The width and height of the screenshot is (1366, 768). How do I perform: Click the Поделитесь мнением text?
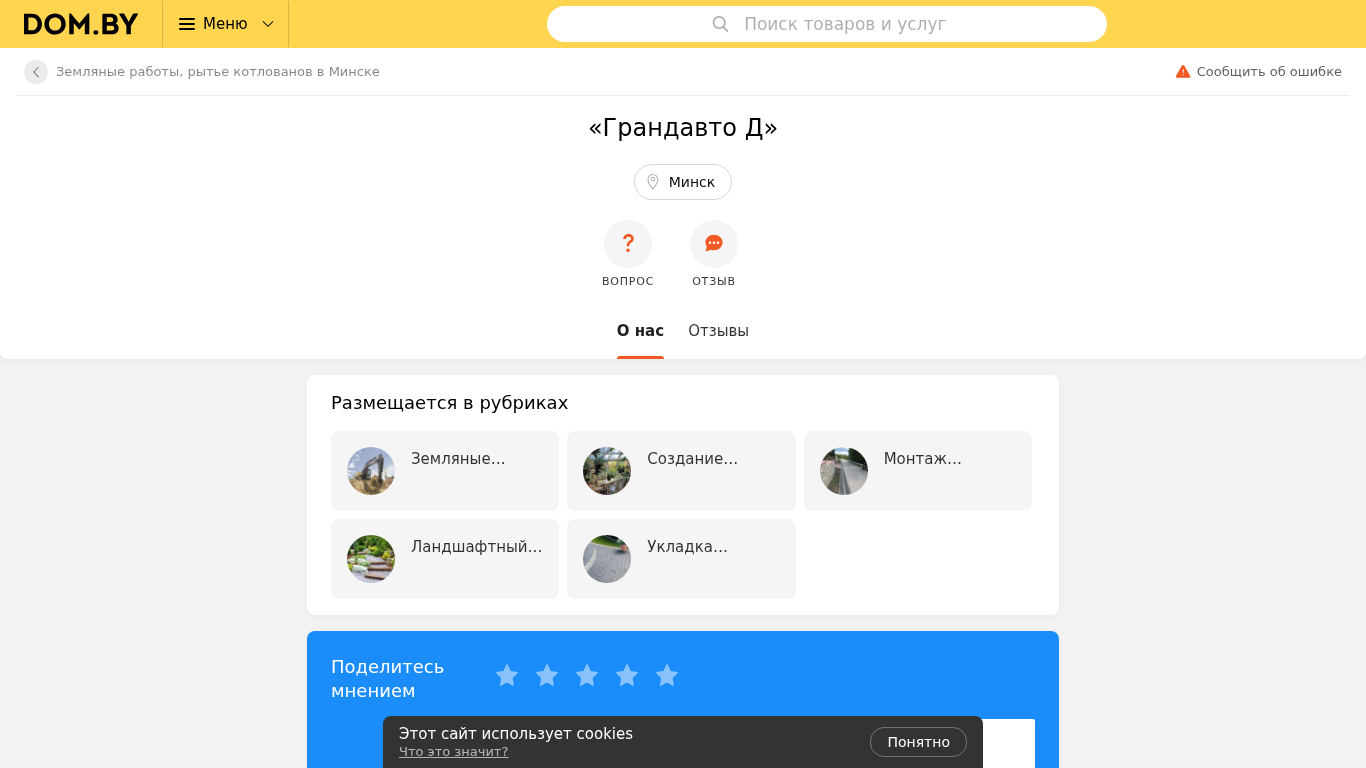tap(387, 679)
